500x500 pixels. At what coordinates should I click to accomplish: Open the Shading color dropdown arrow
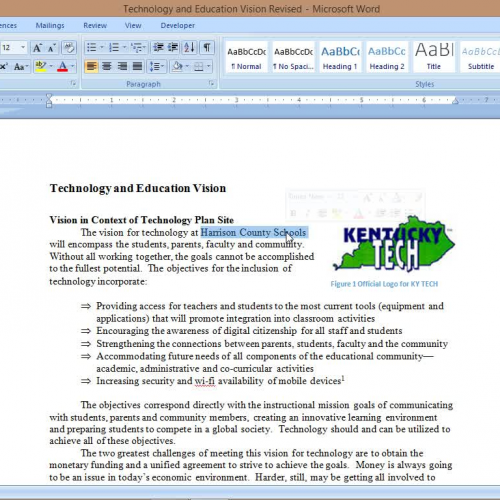(187, 66)
